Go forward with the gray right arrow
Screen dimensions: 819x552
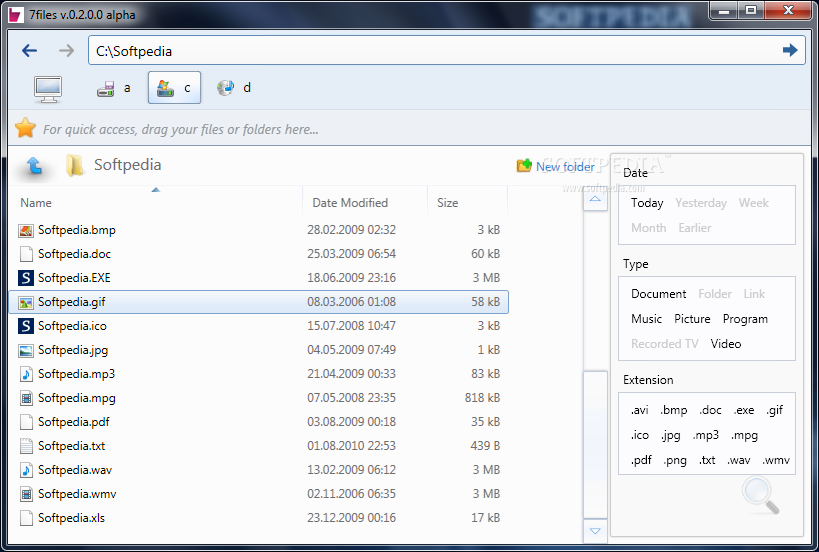click(x=66, y=51)
